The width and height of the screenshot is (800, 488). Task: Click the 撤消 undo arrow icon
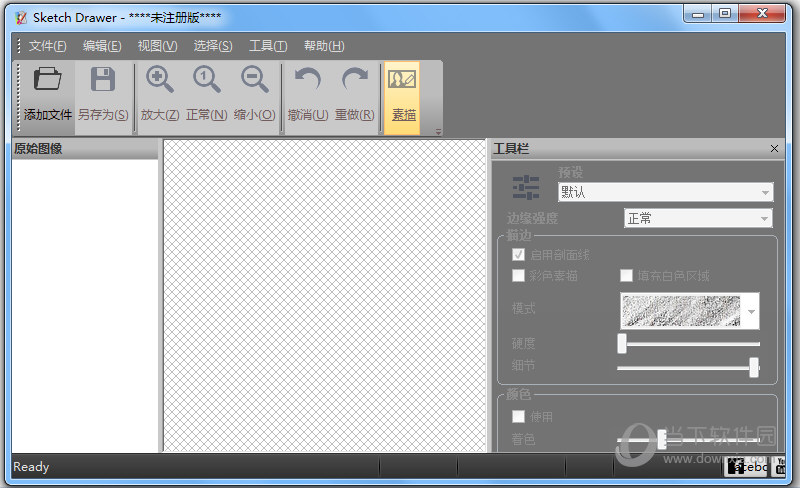[x=308, y=79]
